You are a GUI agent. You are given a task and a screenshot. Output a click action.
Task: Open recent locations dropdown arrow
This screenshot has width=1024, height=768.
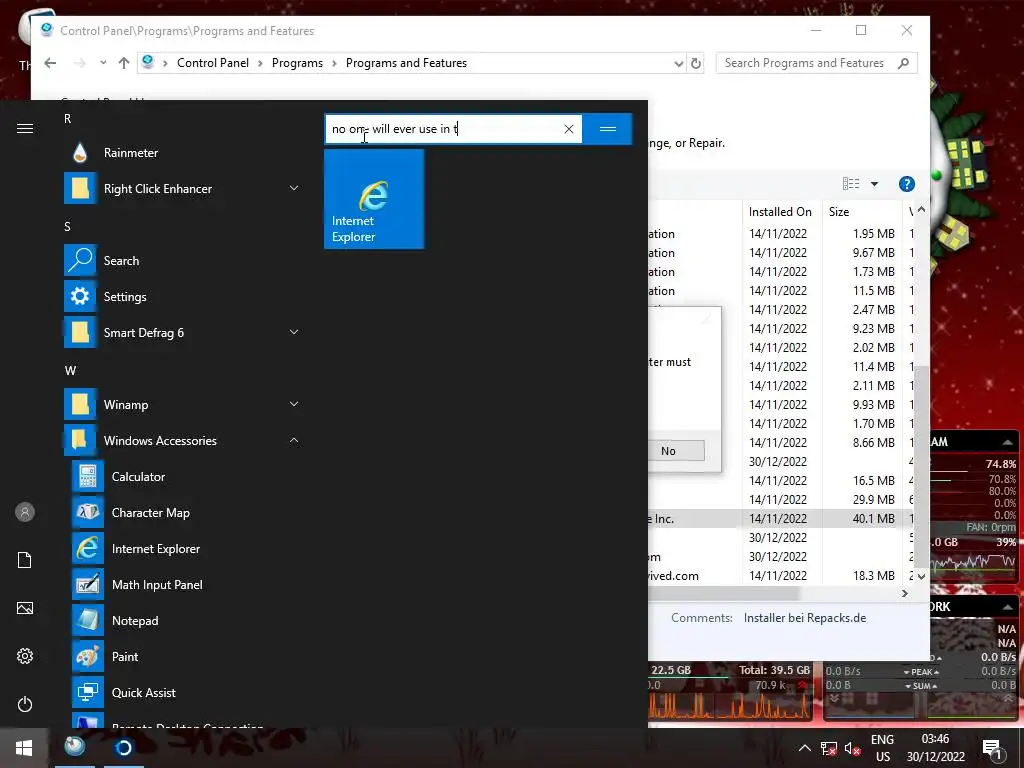coord(103,63)
